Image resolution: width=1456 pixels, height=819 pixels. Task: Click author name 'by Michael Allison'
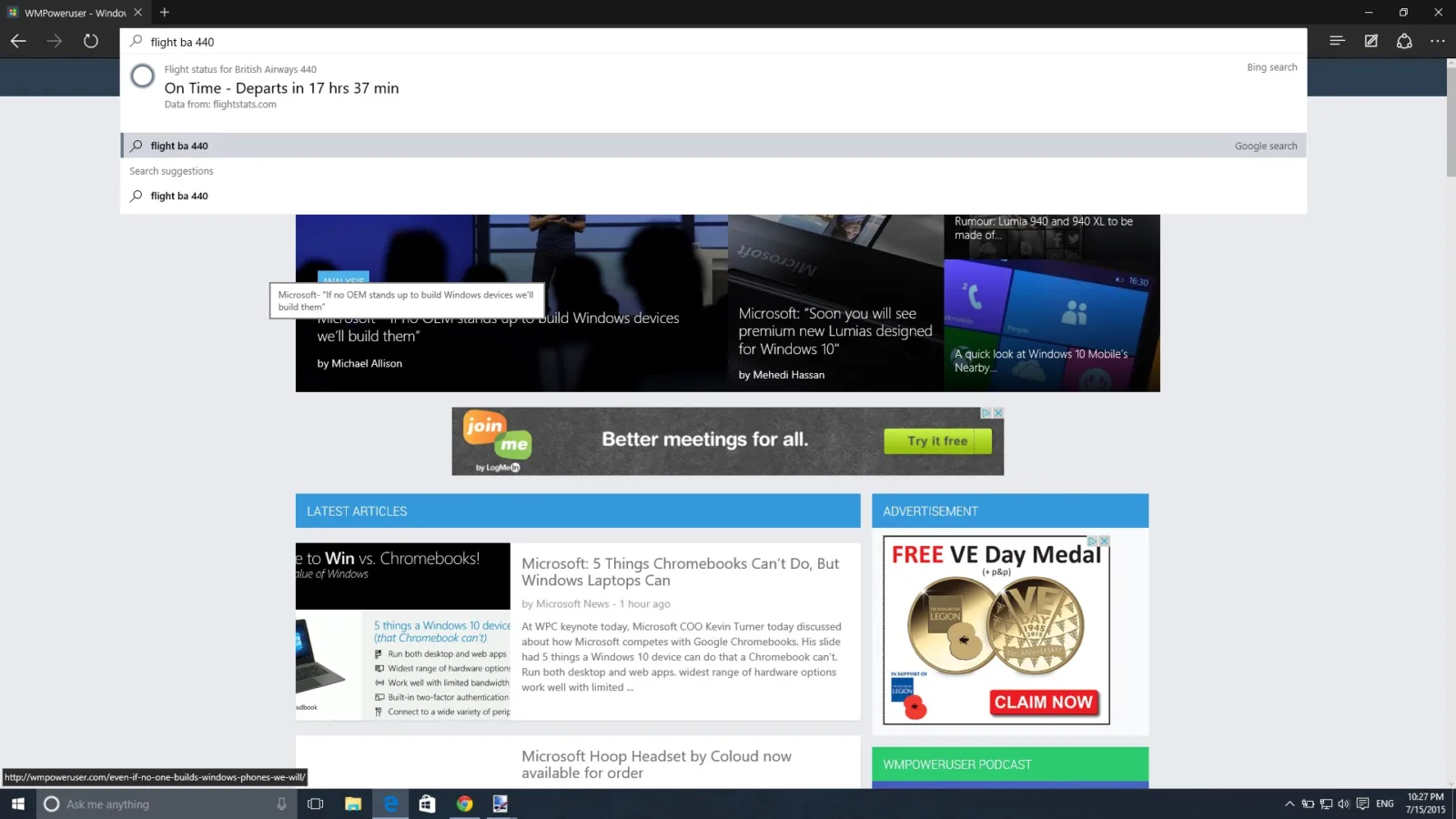tap(359, 363)
